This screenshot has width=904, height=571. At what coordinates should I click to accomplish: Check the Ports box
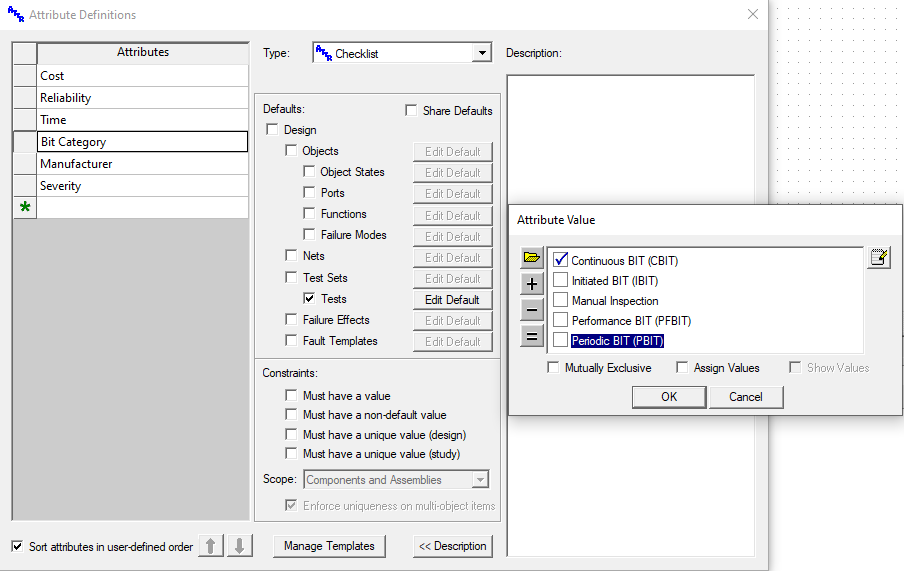[309, 192]
